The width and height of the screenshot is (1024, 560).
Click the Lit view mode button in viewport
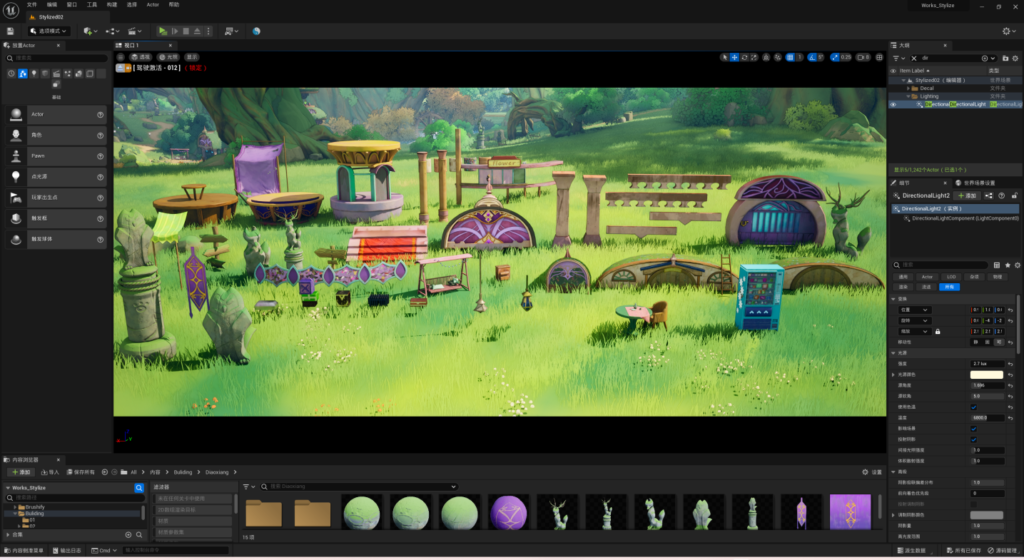coord(168,57)
